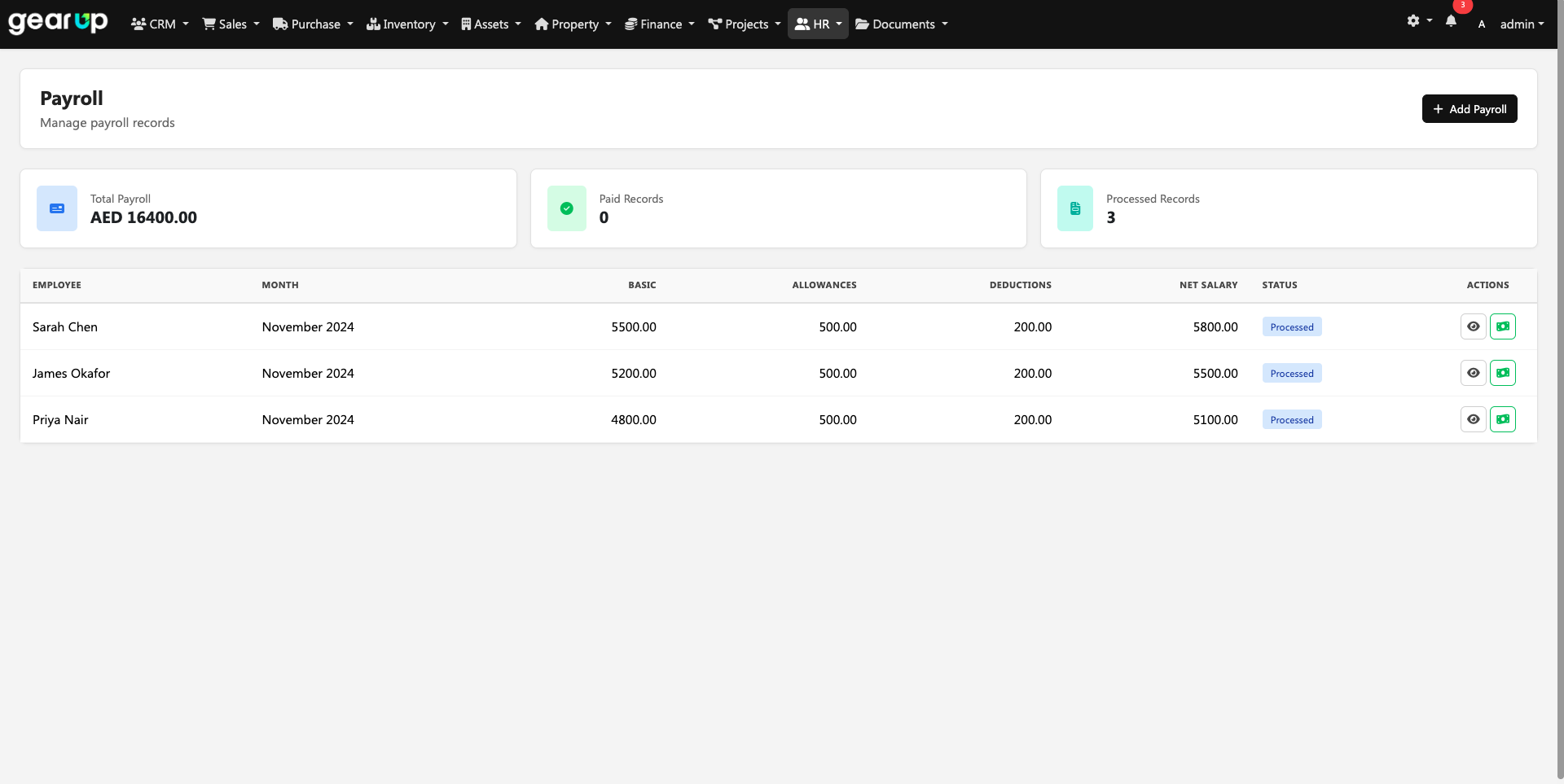This screenshot has width=1564, height=784.
Task: Click net salary 5500.00
Action: pyautogui.click(x=1215, y=373)
